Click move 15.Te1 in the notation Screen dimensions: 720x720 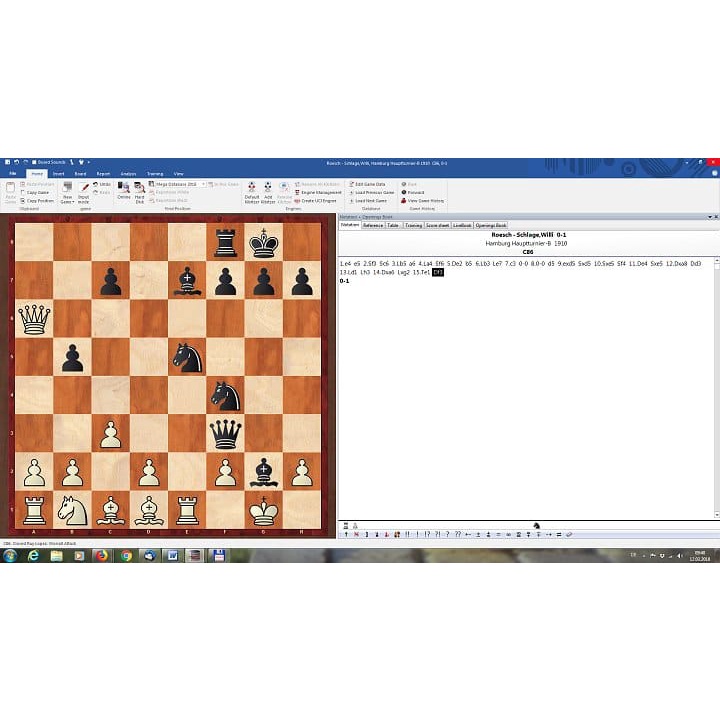click(x=421, y=272)
